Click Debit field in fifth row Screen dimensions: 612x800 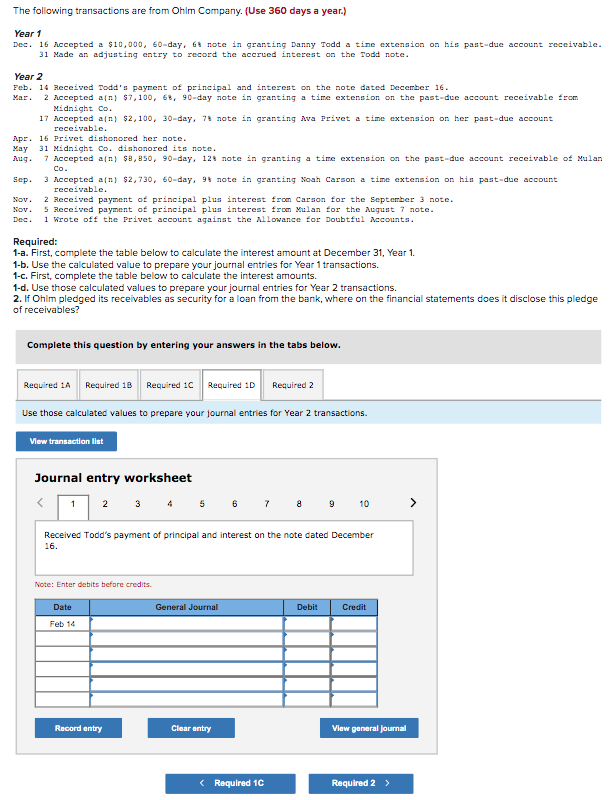307,684
